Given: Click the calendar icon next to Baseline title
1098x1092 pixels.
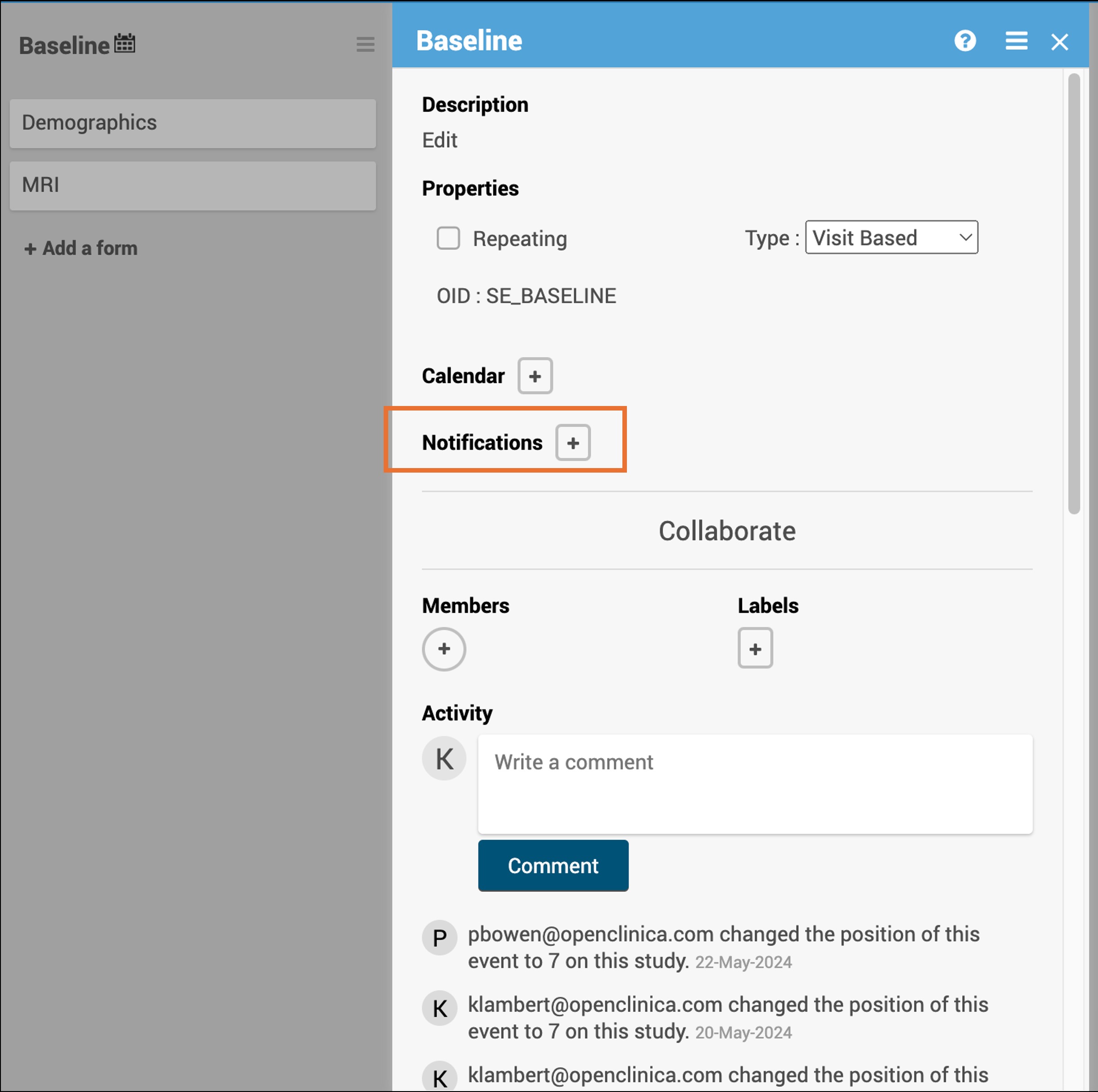Looking at the screenshot, I should point(125,43).
